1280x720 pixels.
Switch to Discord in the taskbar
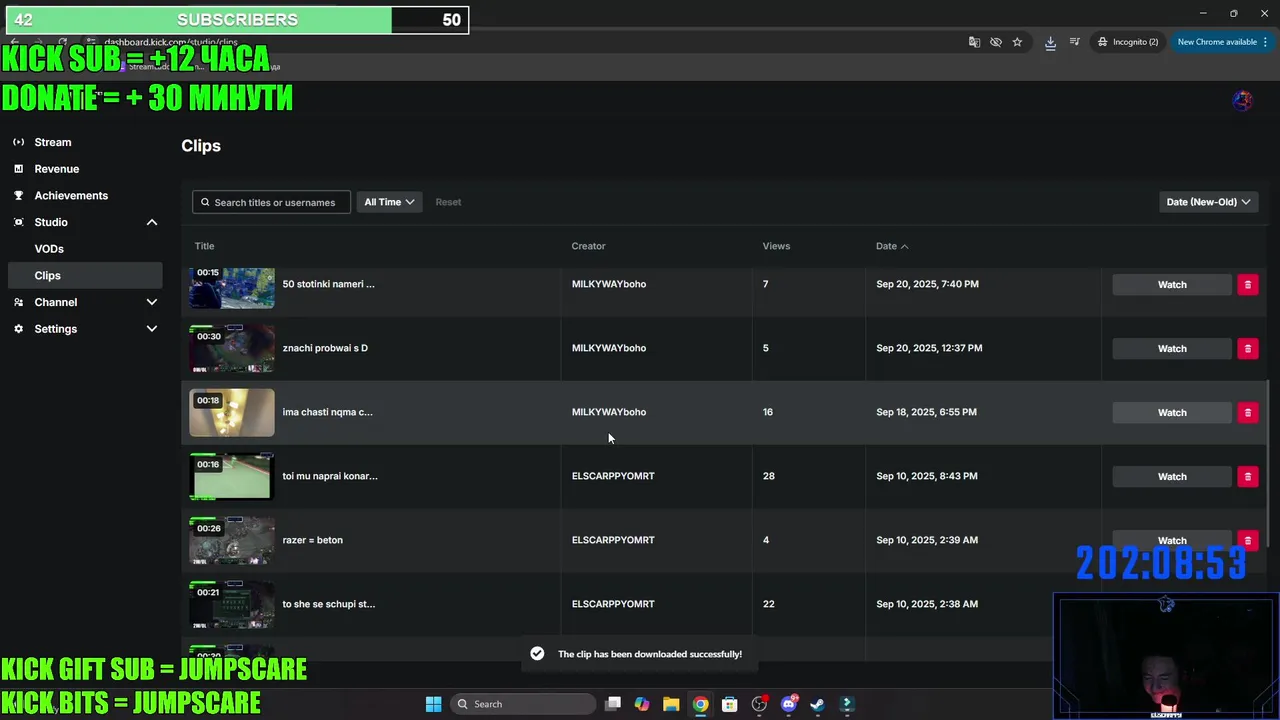click(788, 704)
